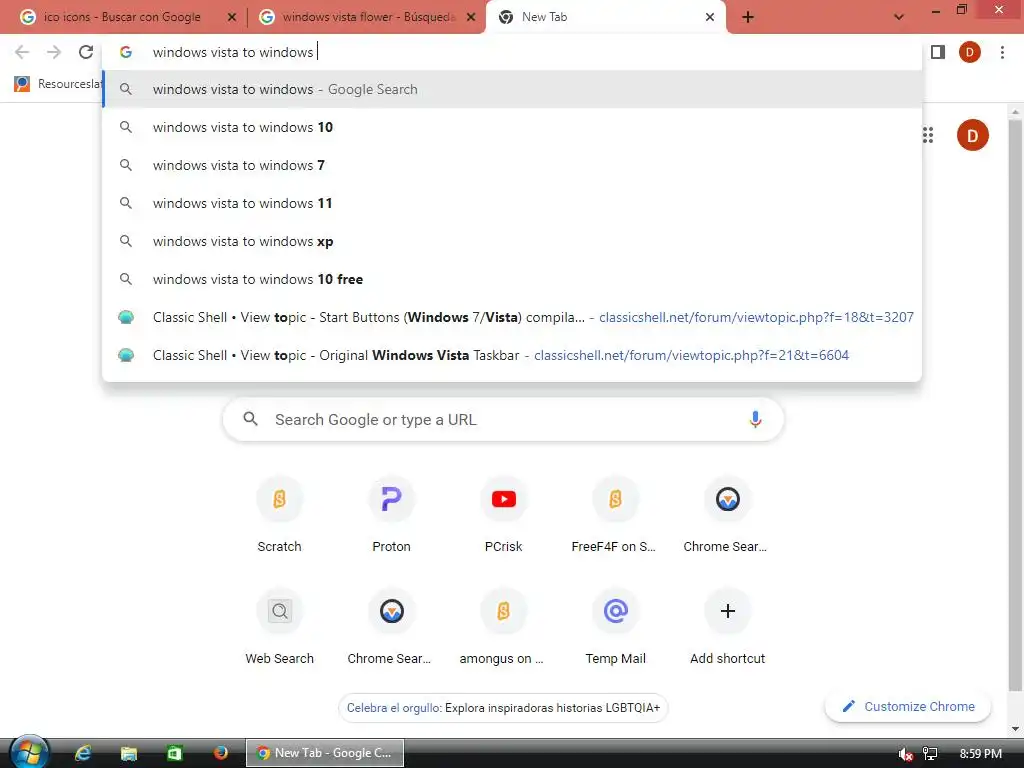Open the Temp Mail shortcut

coord(615,628)
